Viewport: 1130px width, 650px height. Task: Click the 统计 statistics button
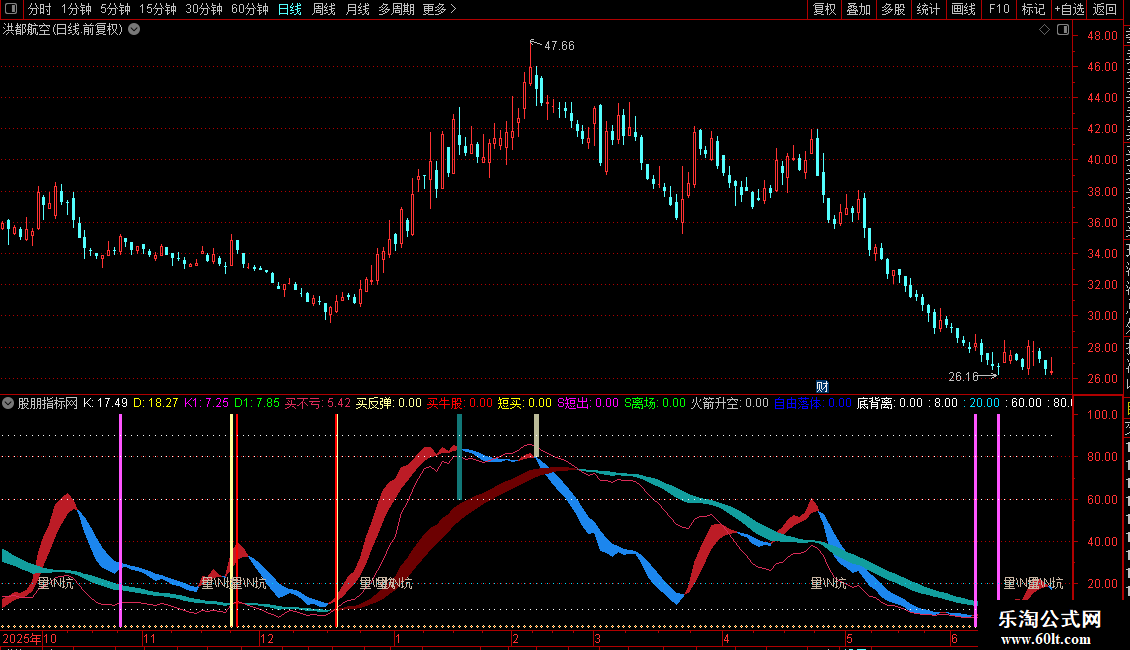pyautogui.click(x=927, y=9)
